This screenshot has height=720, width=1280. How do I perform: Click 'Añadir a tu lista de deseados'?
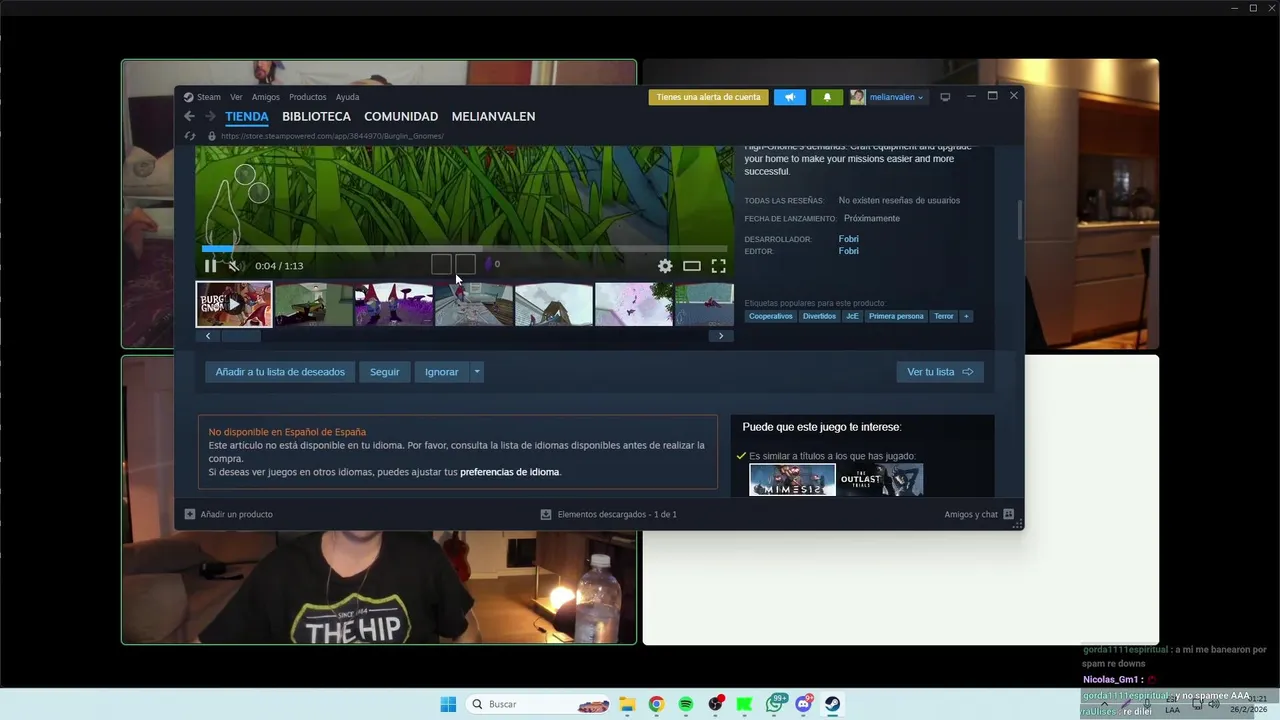(280, 372)
